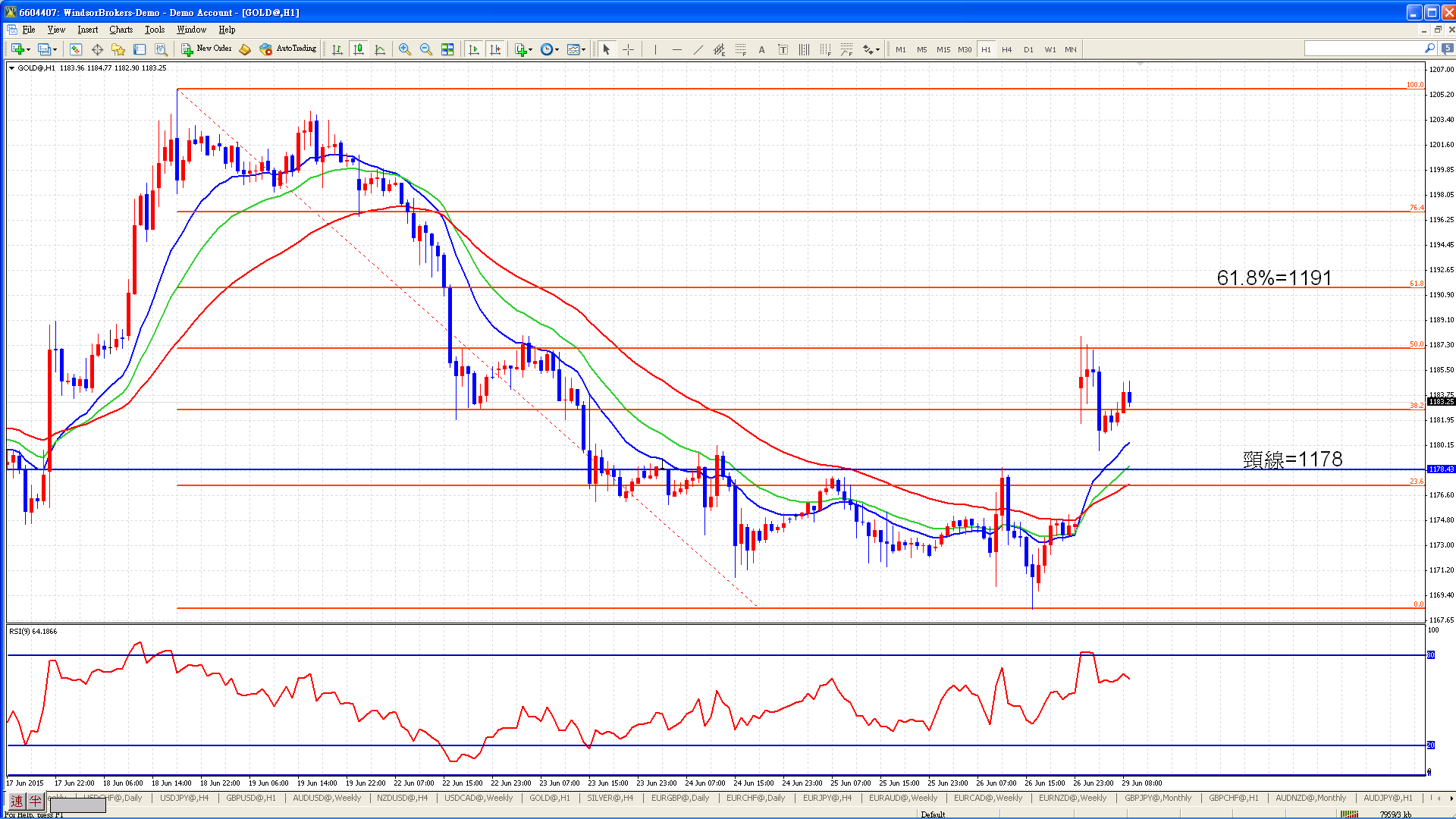Select the horizontal line tool

[676, 49]
